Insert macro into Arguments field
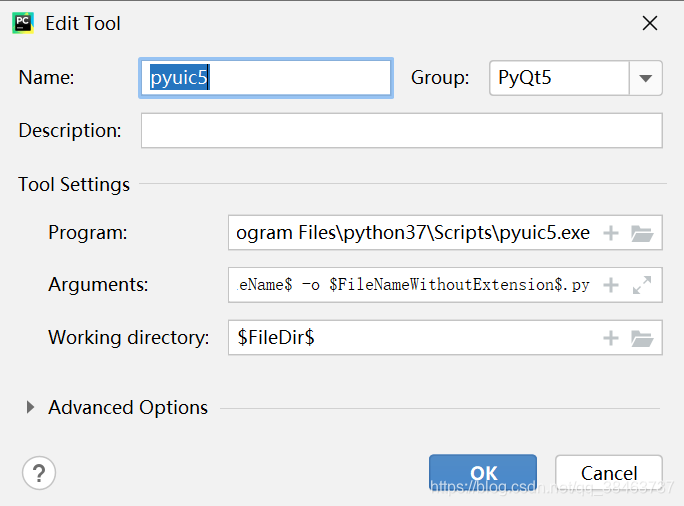This screenshot has width=684, height=506. [611, 285]
